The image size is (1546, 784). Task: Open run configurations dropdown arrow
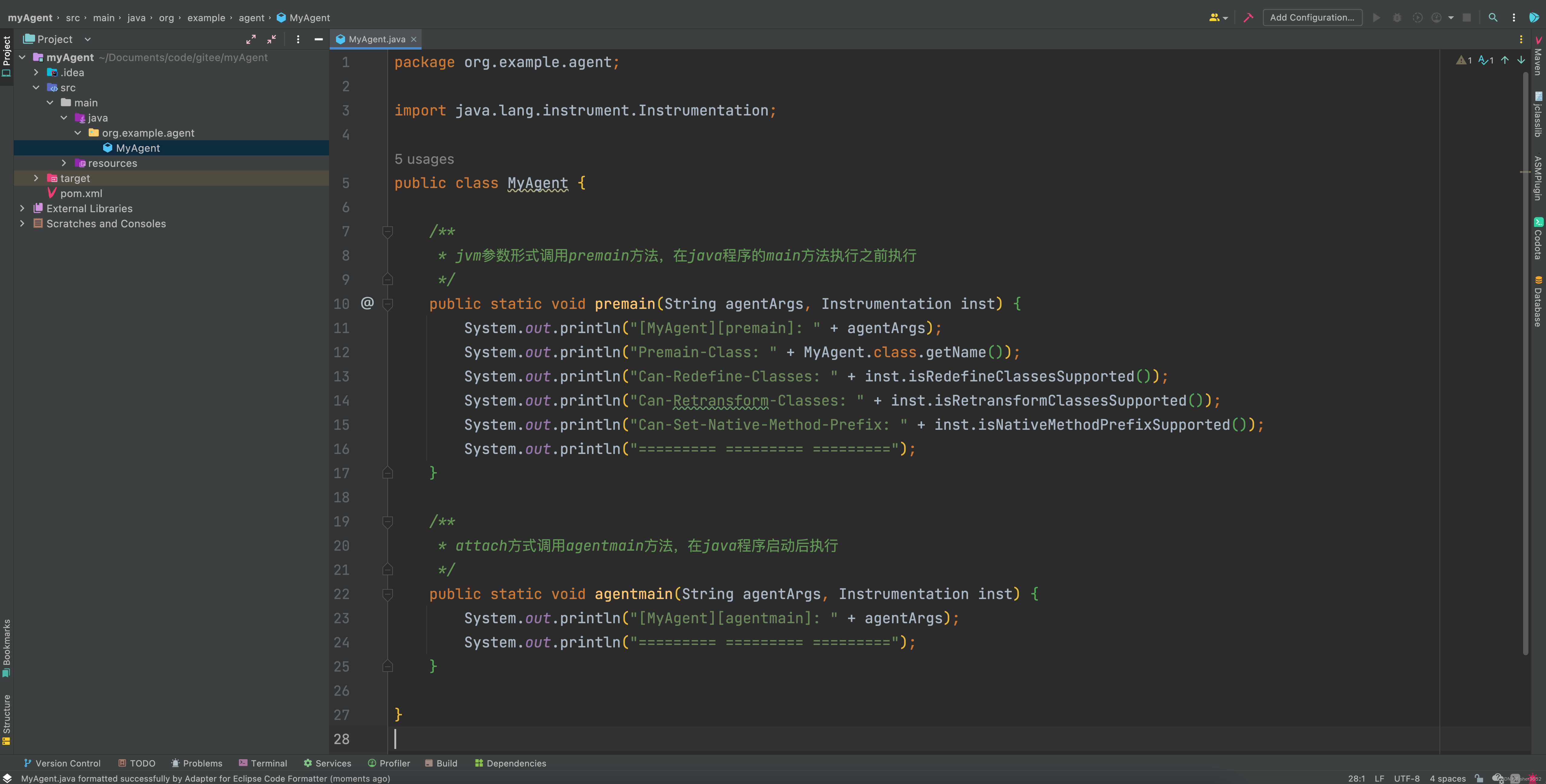click(1451, 18)
